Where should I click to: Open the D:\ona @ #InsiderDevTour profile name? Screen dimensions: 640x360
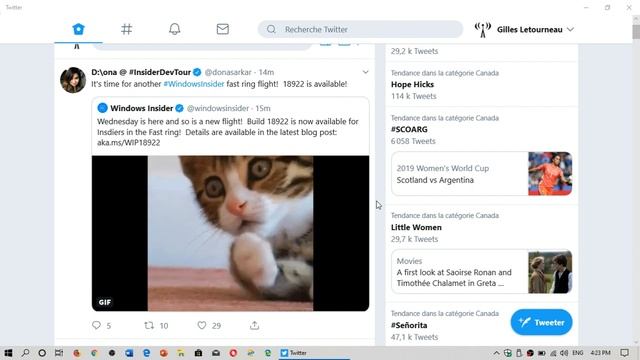(141, 72)
